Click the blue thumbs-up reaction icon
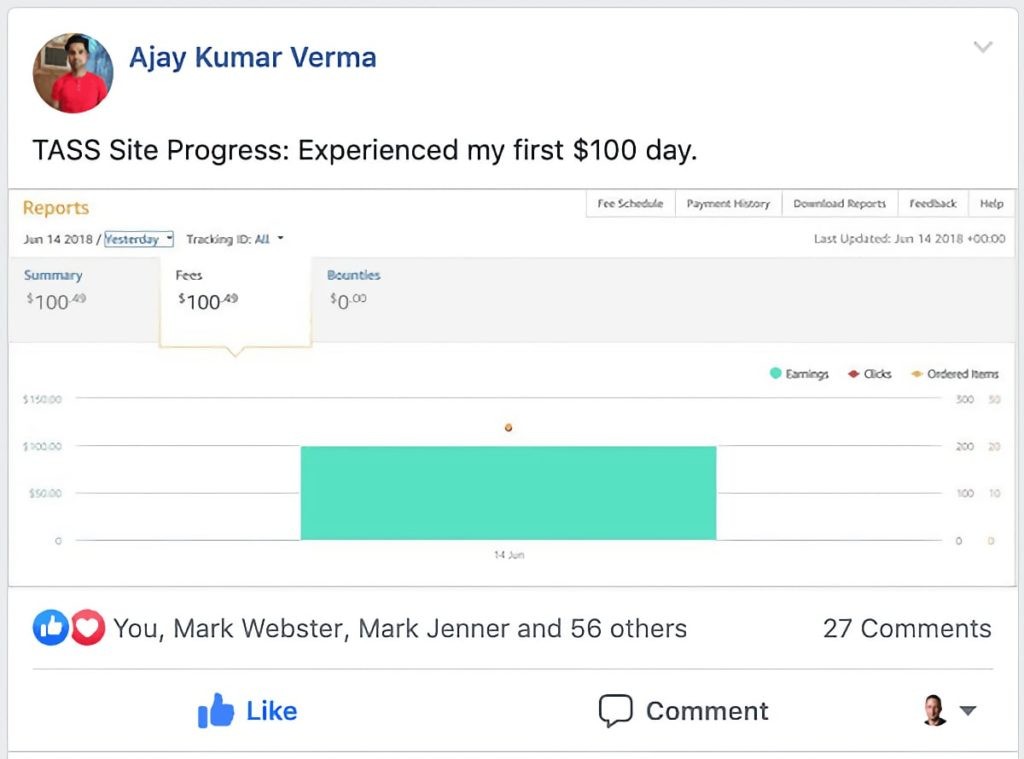The height and width of the screenshot is (759, 1024). point(50,628)
